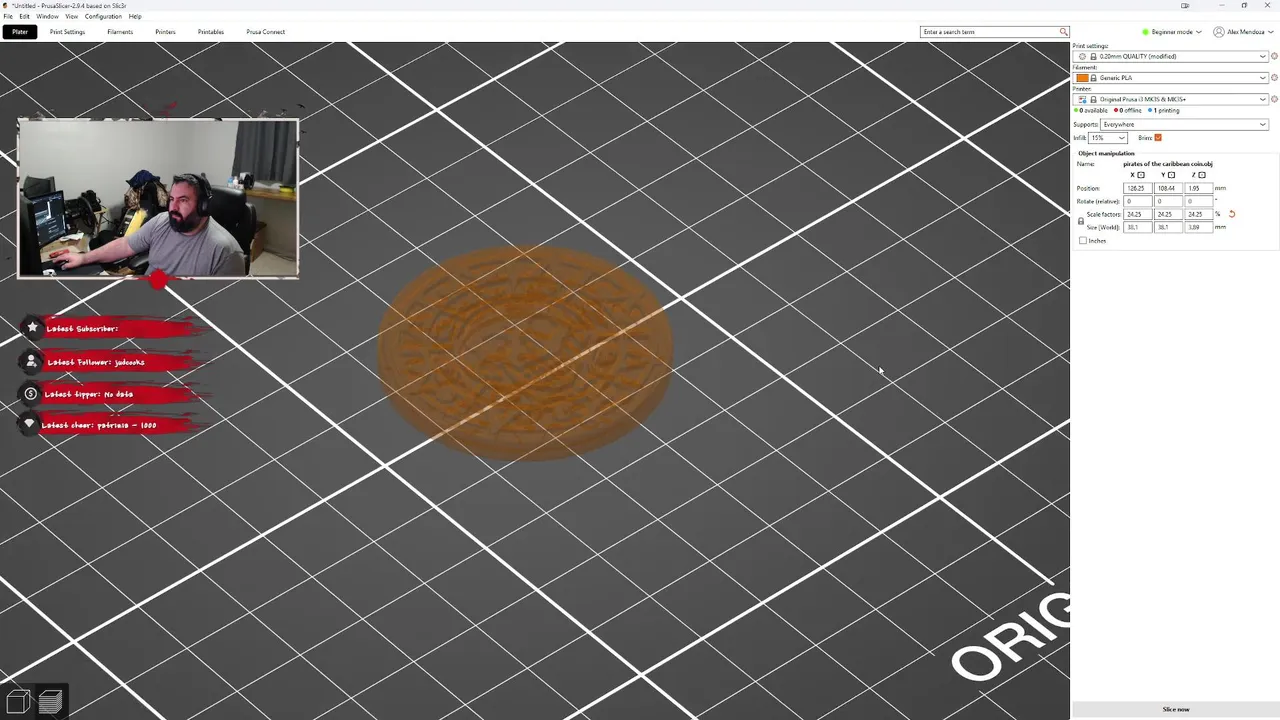Open the File menu
The image size is (1280, 720).
pyautogui.click(x=8, y=16)
